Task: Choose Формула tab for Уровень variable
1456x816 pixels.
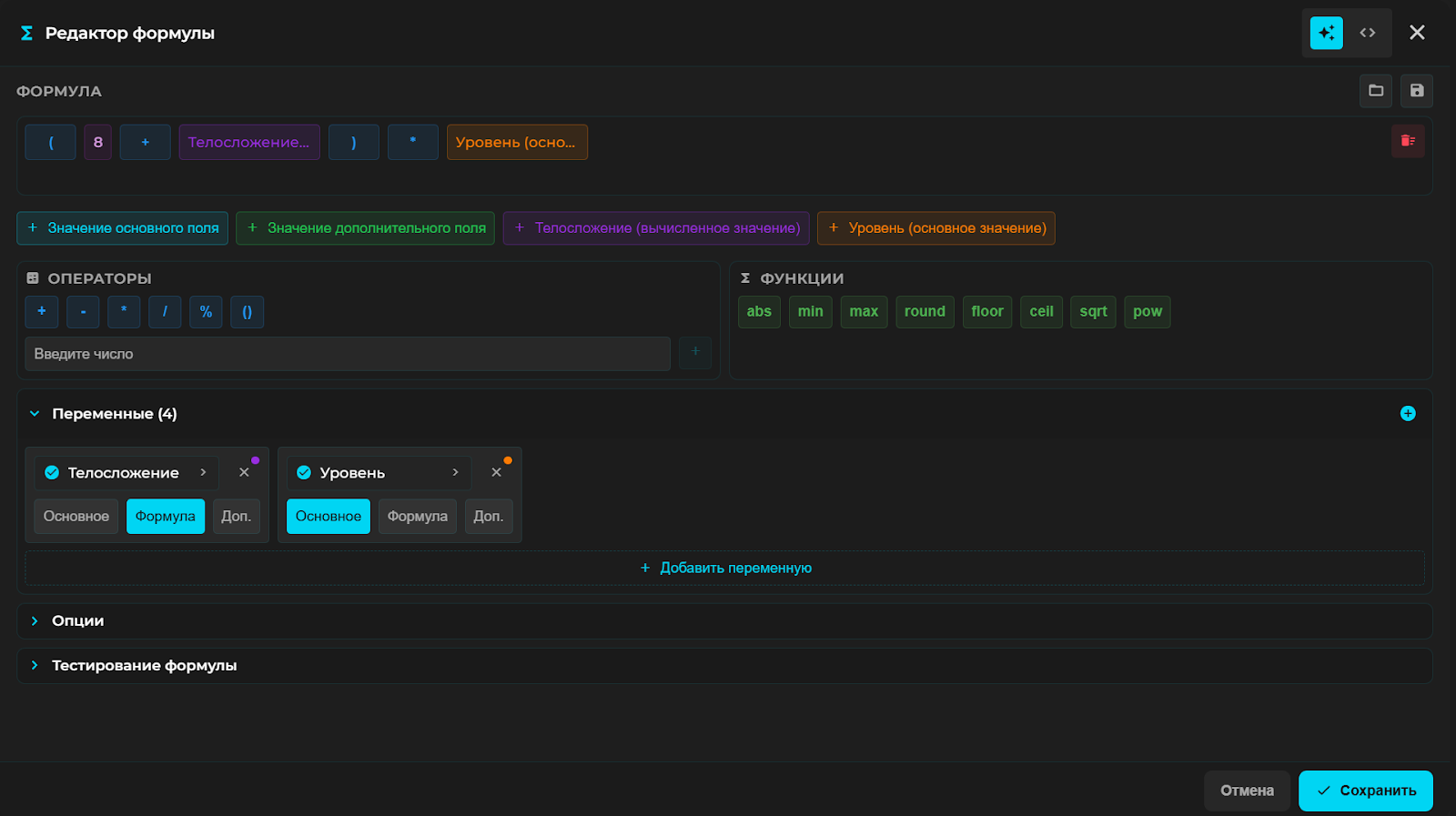Action: [417, 516]
